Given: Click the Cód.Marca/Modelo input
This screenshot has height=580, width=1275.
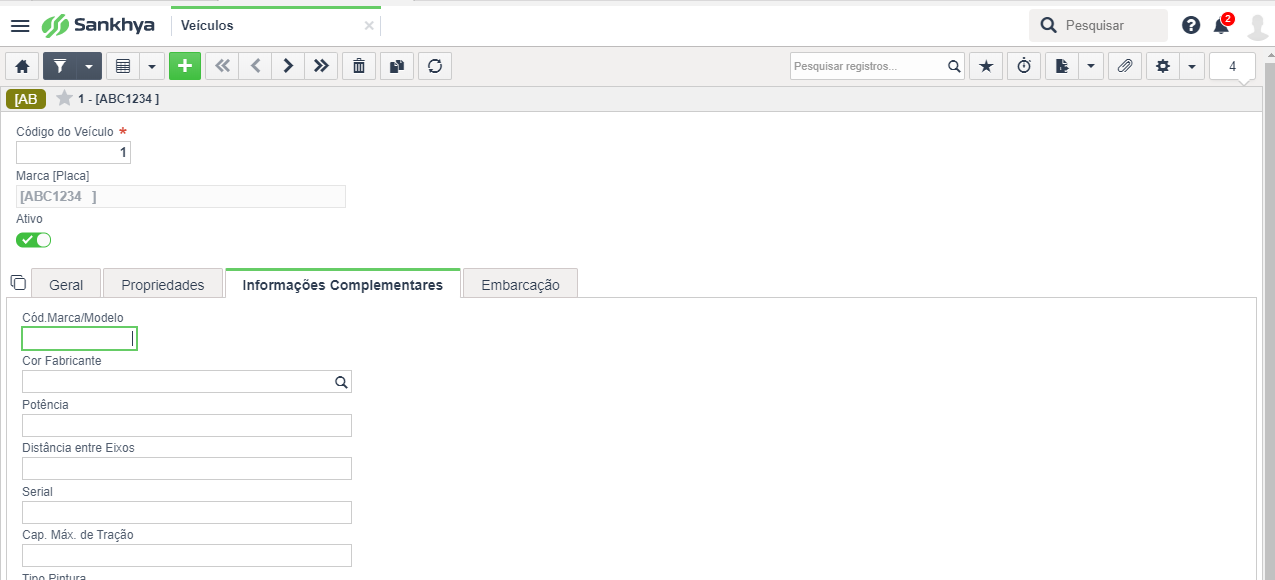Looking at the screenshot, I should pyautogui.click(x=79, y=339).
